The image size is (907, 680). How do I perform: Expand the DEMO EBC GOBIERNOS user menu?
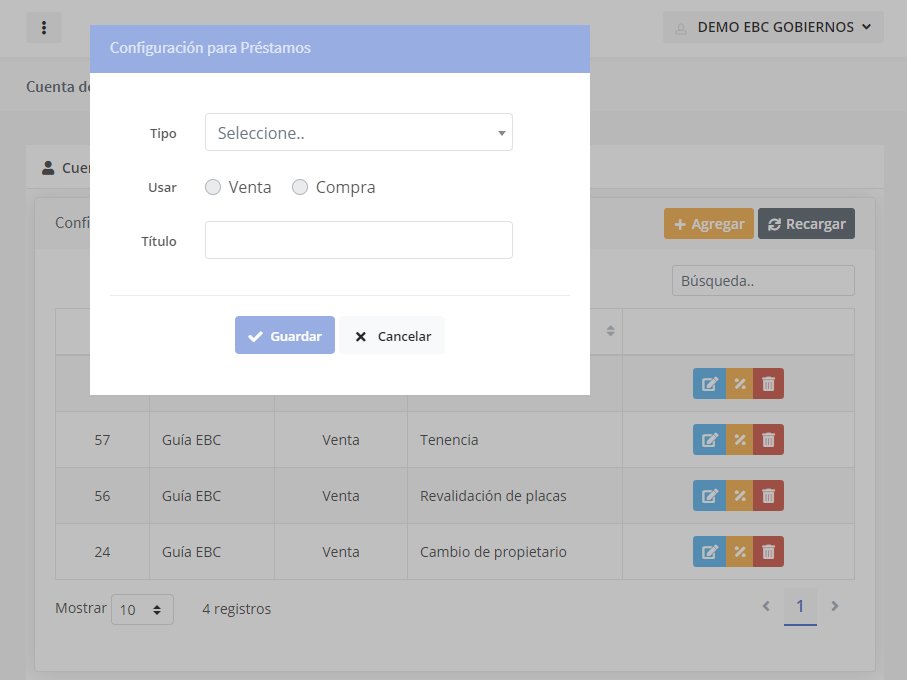click(x=773, y=27)
